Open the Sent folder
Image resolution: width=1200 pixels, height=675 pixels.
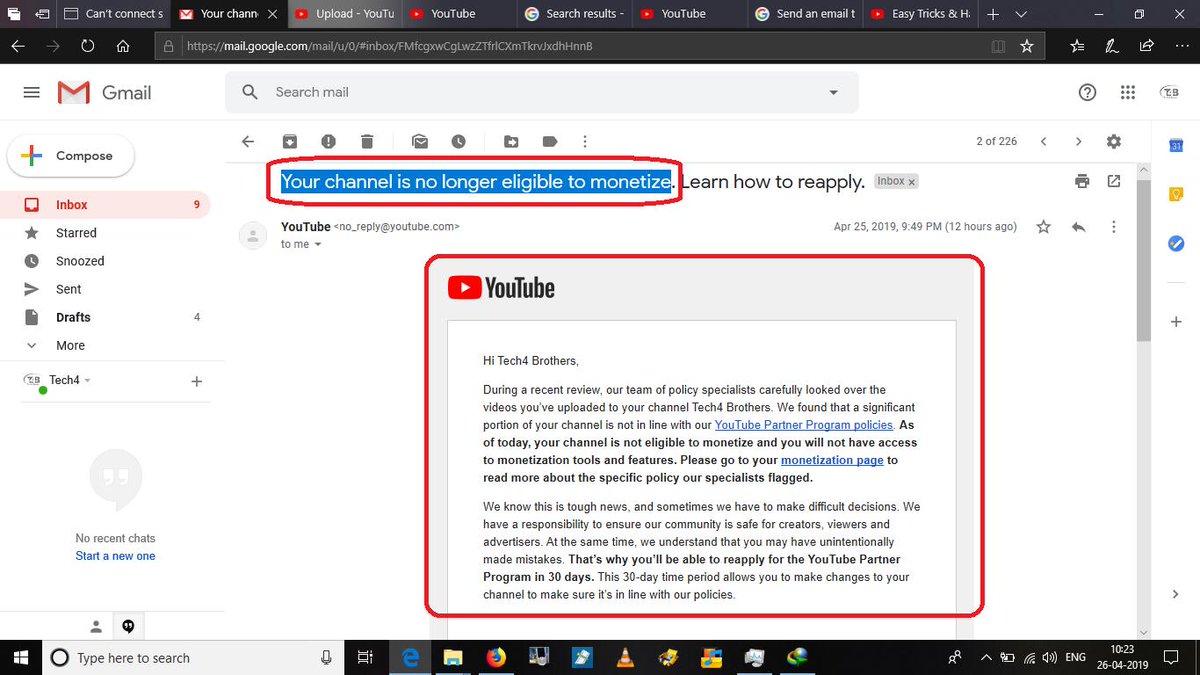coord(105,288)
